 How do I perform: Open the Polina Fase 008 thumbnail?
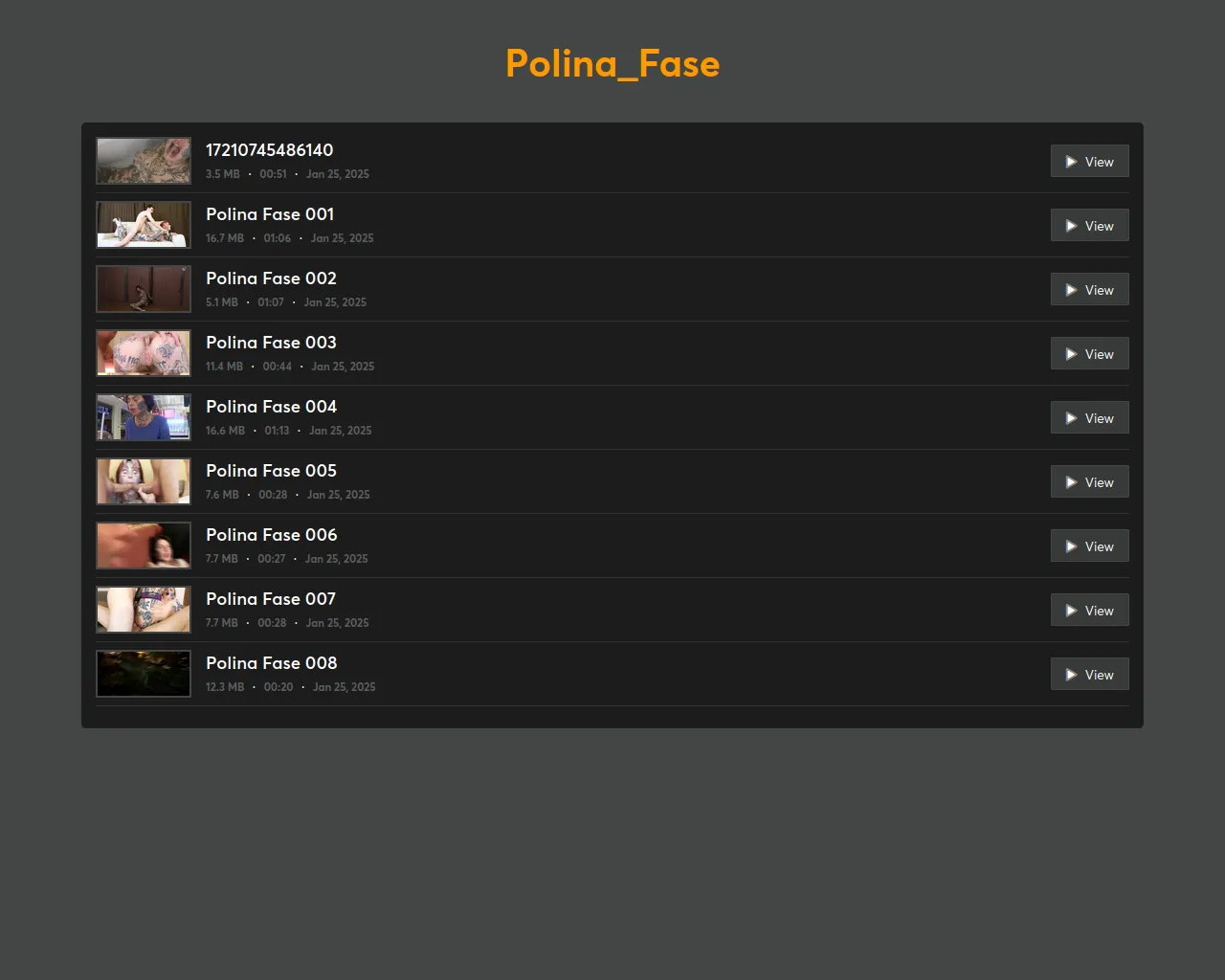[144, 674]
